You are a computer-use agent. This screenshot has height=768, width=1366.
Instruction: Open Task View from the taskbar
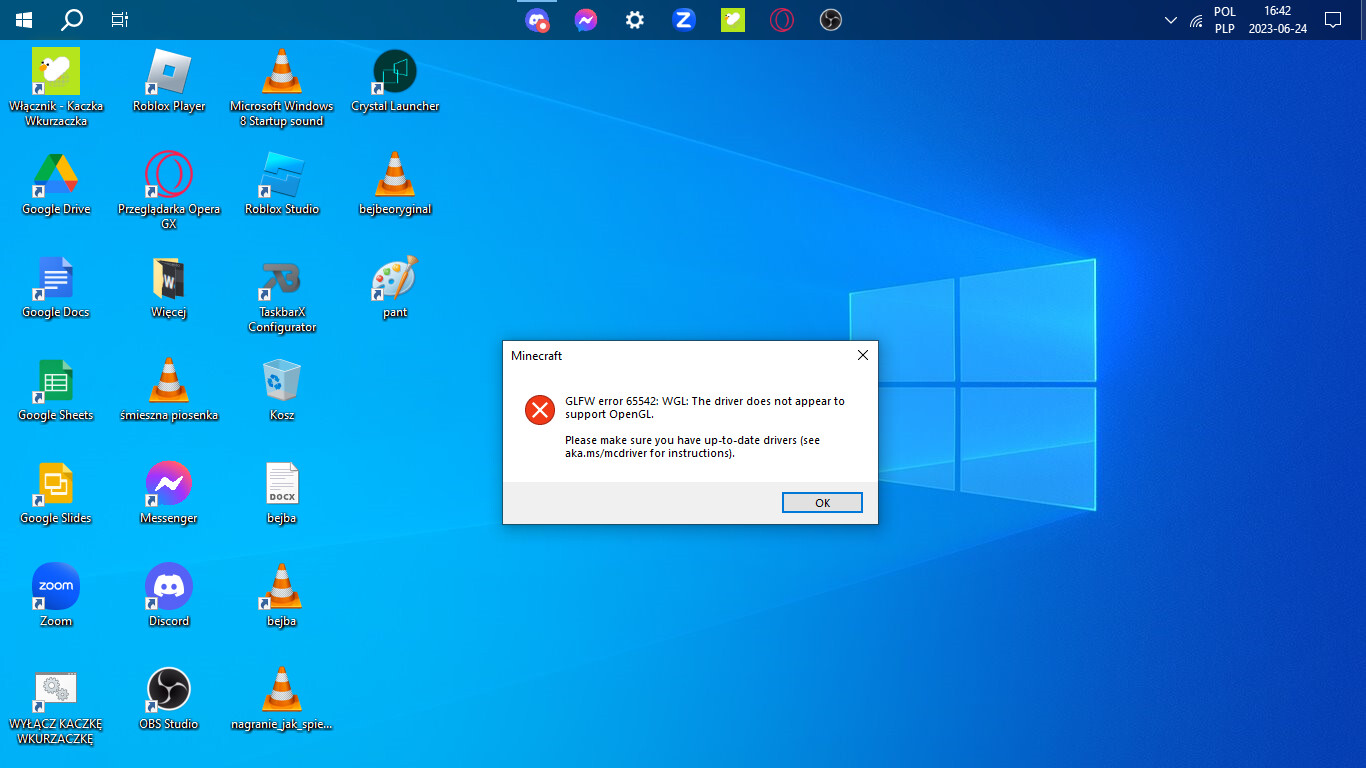click(x=119, y=20)
